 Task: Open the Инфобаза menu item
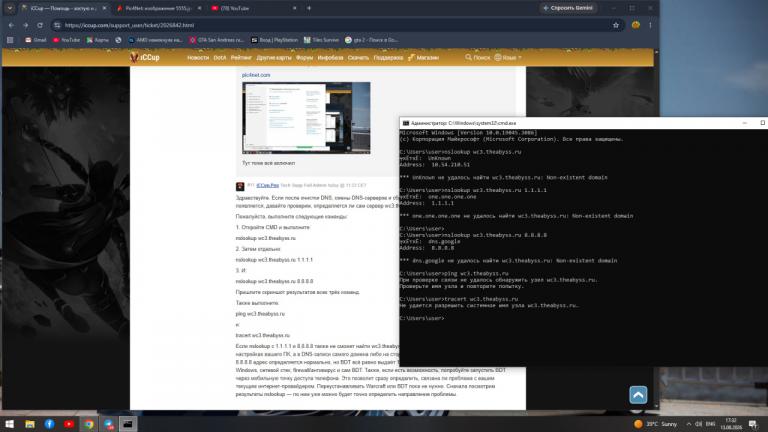(x=330, y=58)
